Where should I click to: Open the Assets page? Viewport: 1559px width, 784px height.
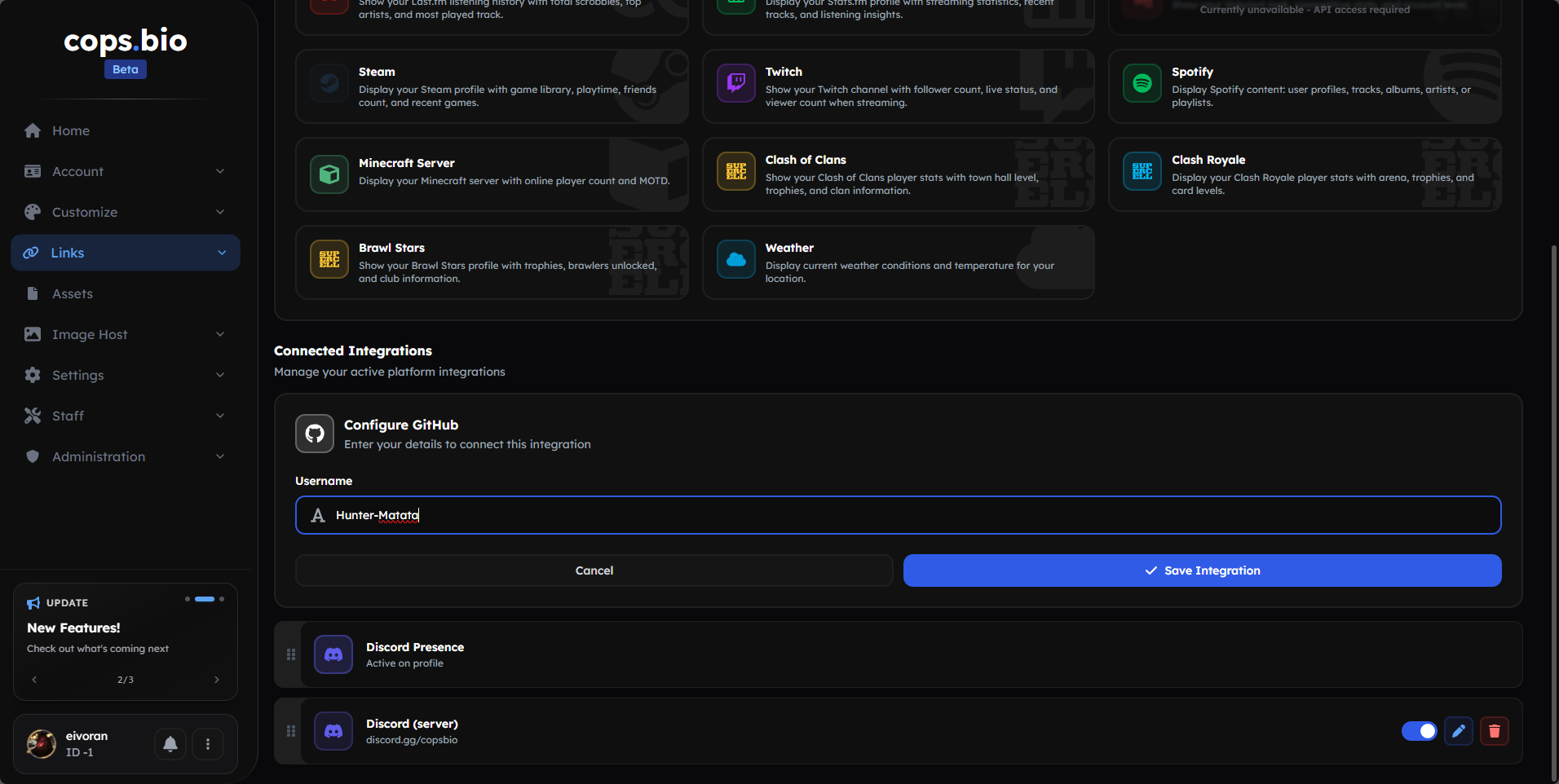[x=73, y=293]
